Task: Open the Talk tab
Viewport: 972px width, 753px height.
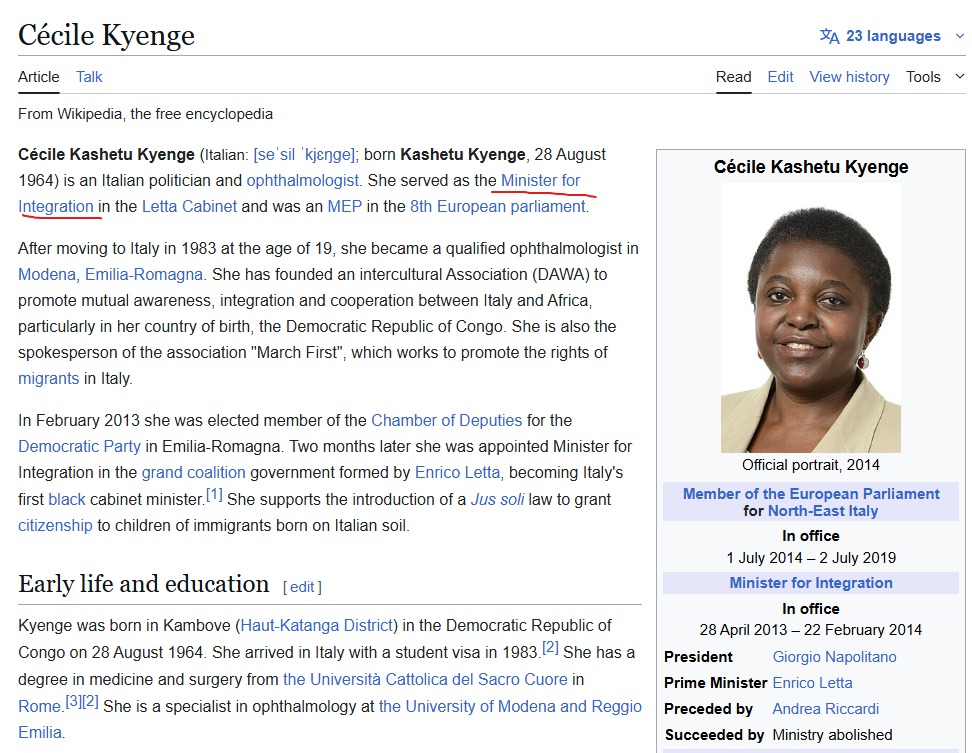Action: (x=89, y=77)
